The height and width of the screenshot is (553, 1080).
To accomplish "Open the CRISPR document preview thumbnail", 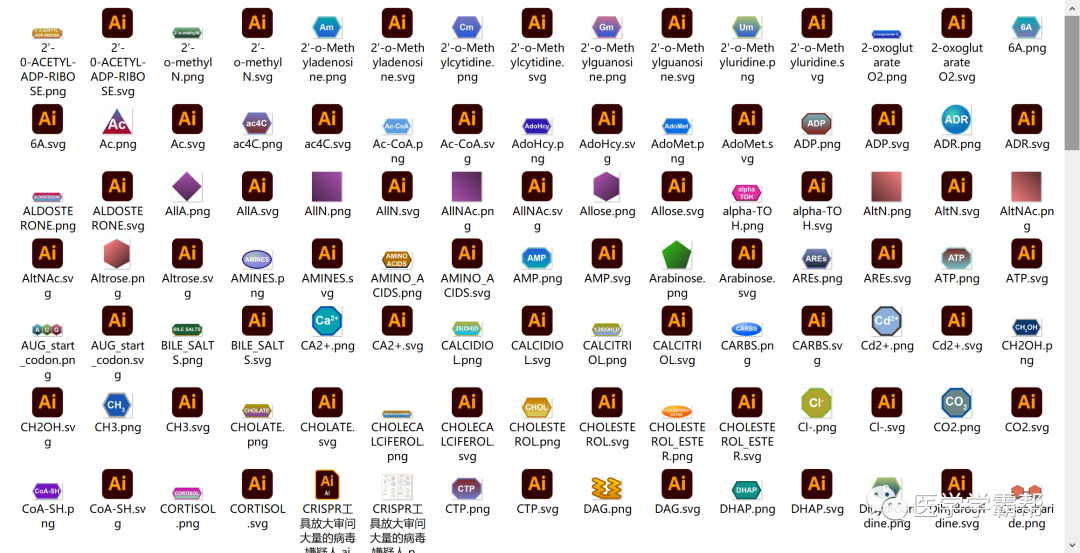I will (x=397, y=487).
